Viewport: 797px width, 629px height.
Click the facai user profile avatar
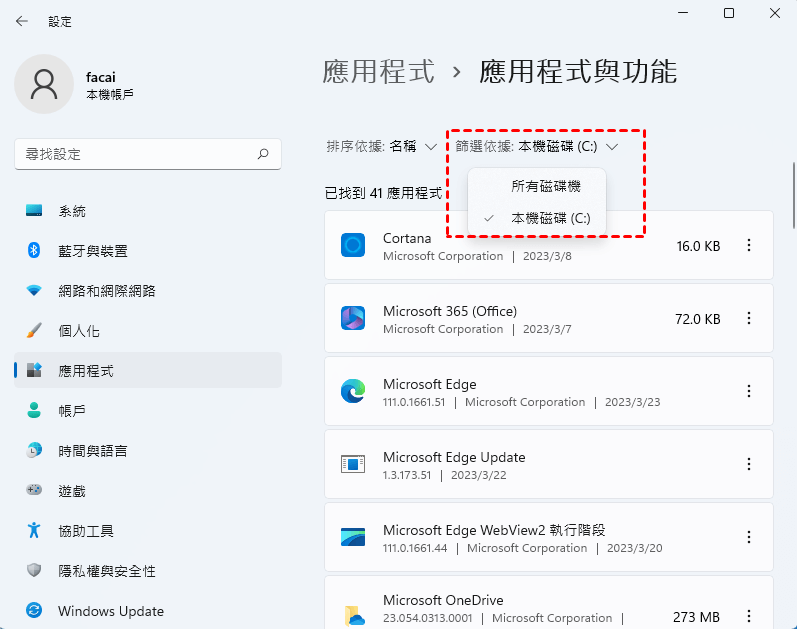(43, 84)
